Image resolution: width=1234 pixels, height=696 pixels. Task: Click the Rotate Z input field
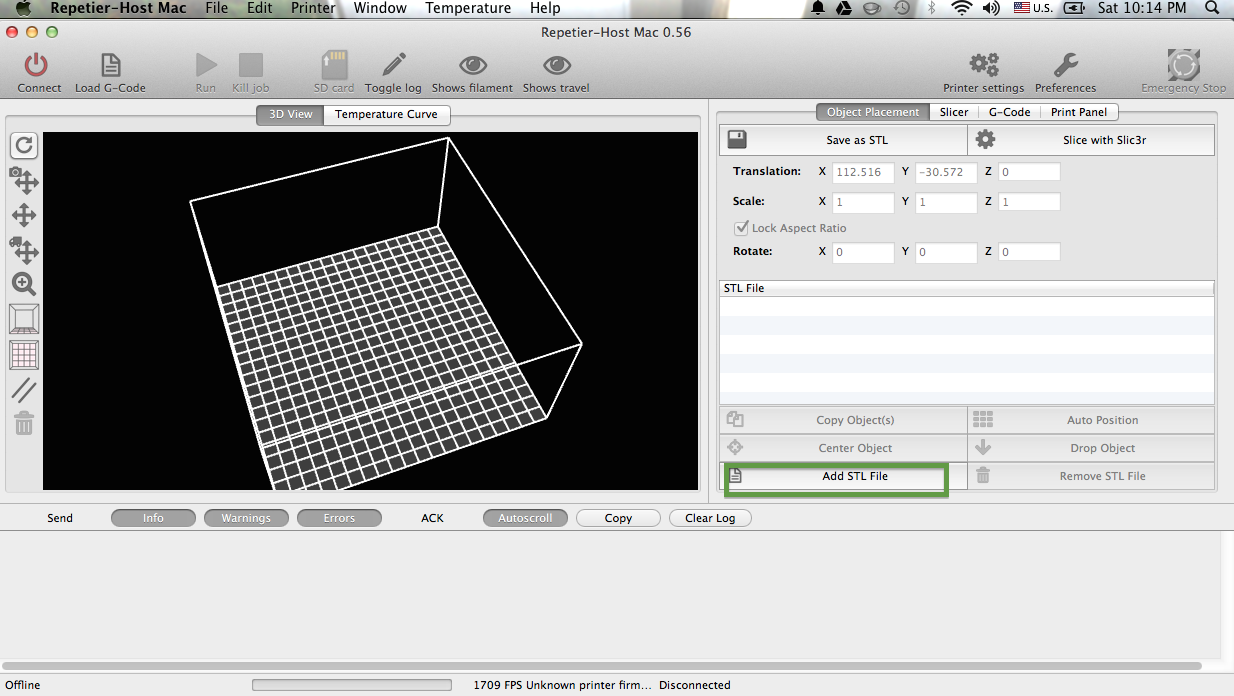tap(1029, 252)
